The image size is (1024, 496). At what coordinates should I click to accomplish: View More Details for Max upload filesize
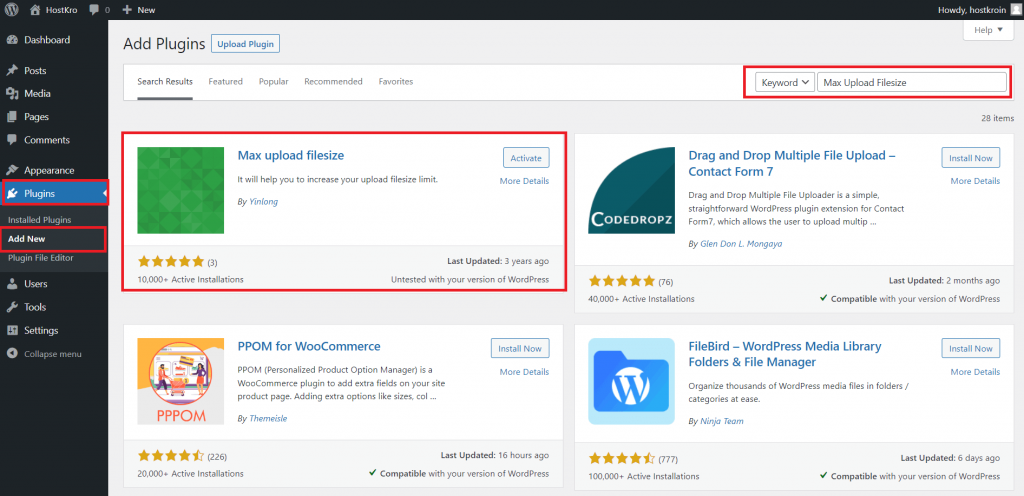(524, 181)
